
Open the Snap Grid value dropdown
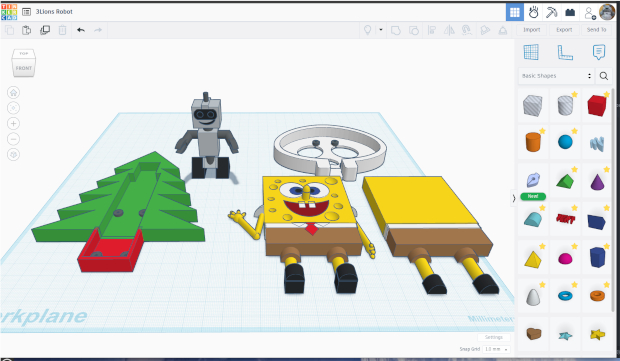pos(497,349)
